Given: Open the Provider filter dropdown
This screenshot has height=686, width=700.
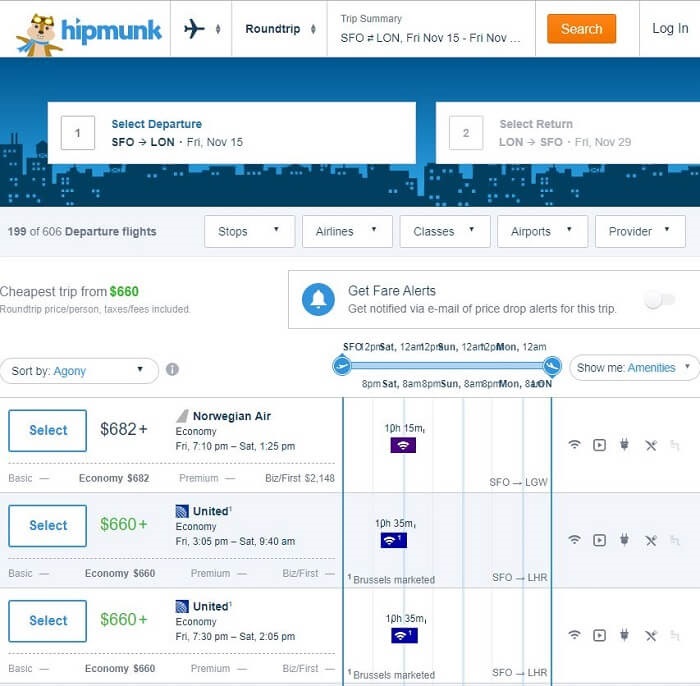Looking at the screenshot, I should click(x=640, y=231).
